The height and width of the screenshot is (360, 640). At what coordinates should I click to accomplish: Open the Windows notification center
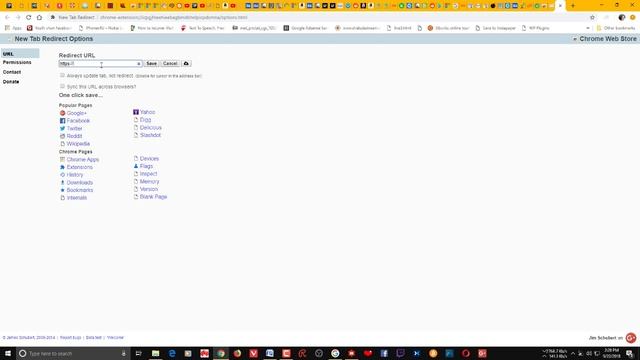[630, 353]
